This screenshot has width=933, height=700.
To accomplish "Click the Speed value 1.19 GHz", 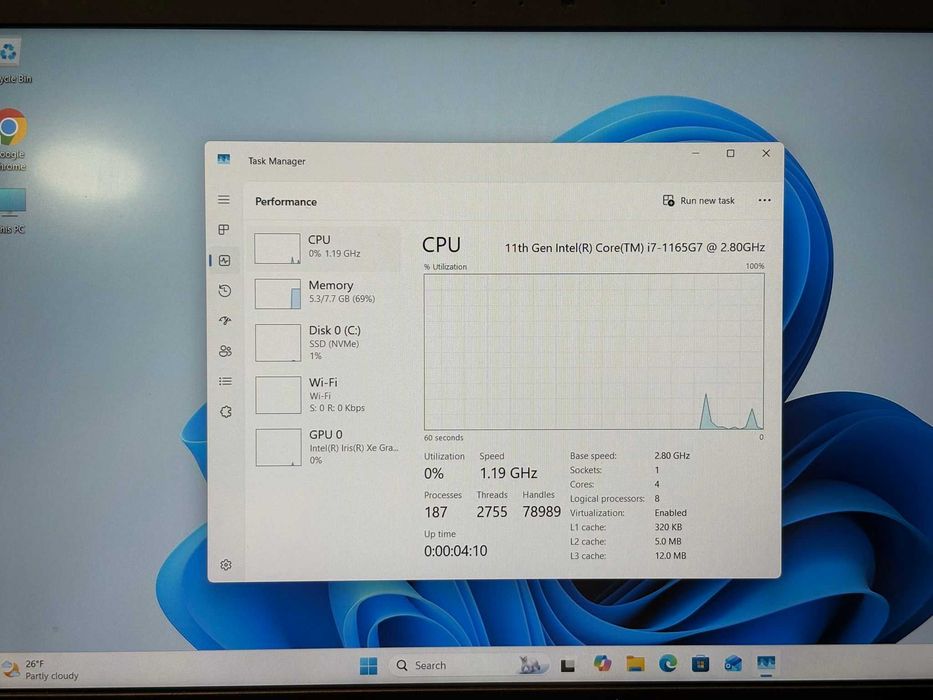I will click(x=509, y=473).
